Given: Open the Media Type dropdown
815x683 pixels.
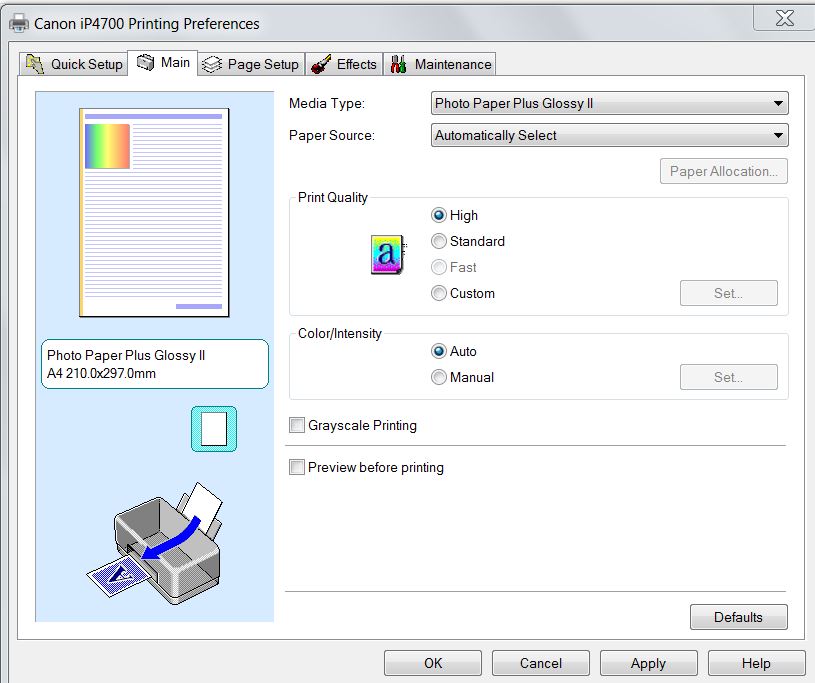Looking at the screenshot, I should (610, 103).
